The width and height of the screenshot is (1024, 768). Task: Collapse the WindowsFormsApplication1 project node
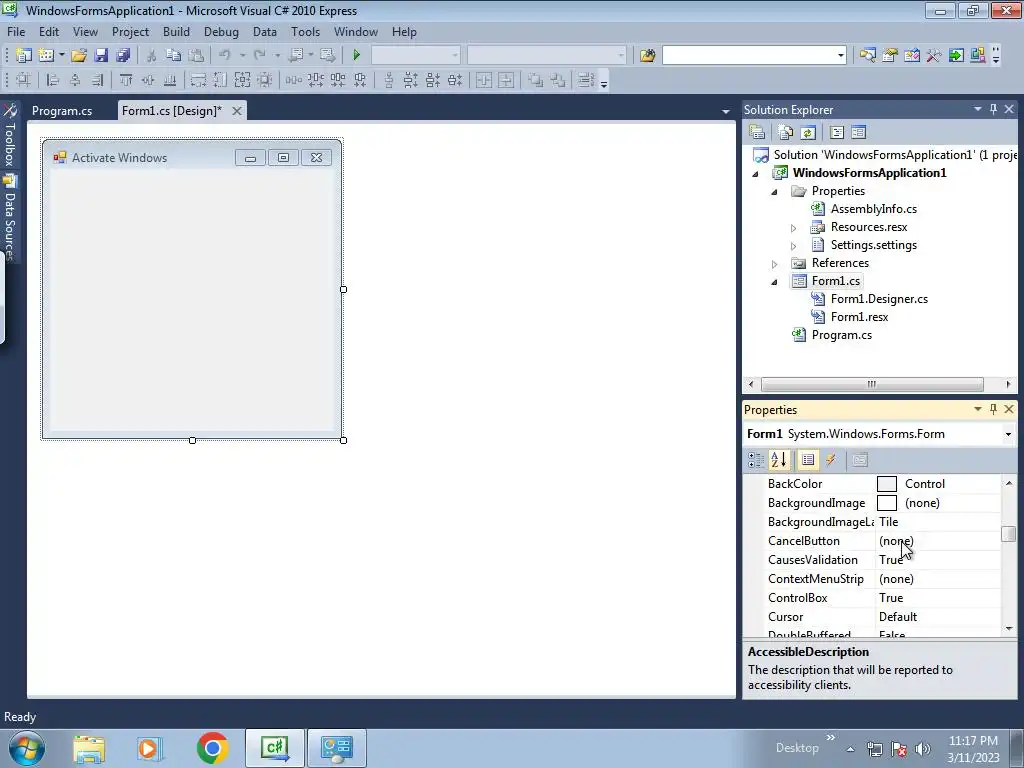pyautogui.click(x=756, y=174)
